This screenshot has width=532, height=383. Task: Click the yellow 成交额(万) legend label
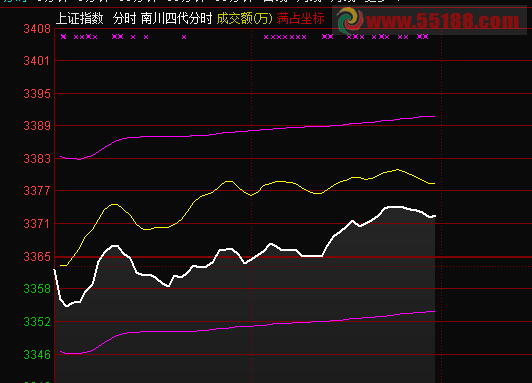click(x=245, y=19)
